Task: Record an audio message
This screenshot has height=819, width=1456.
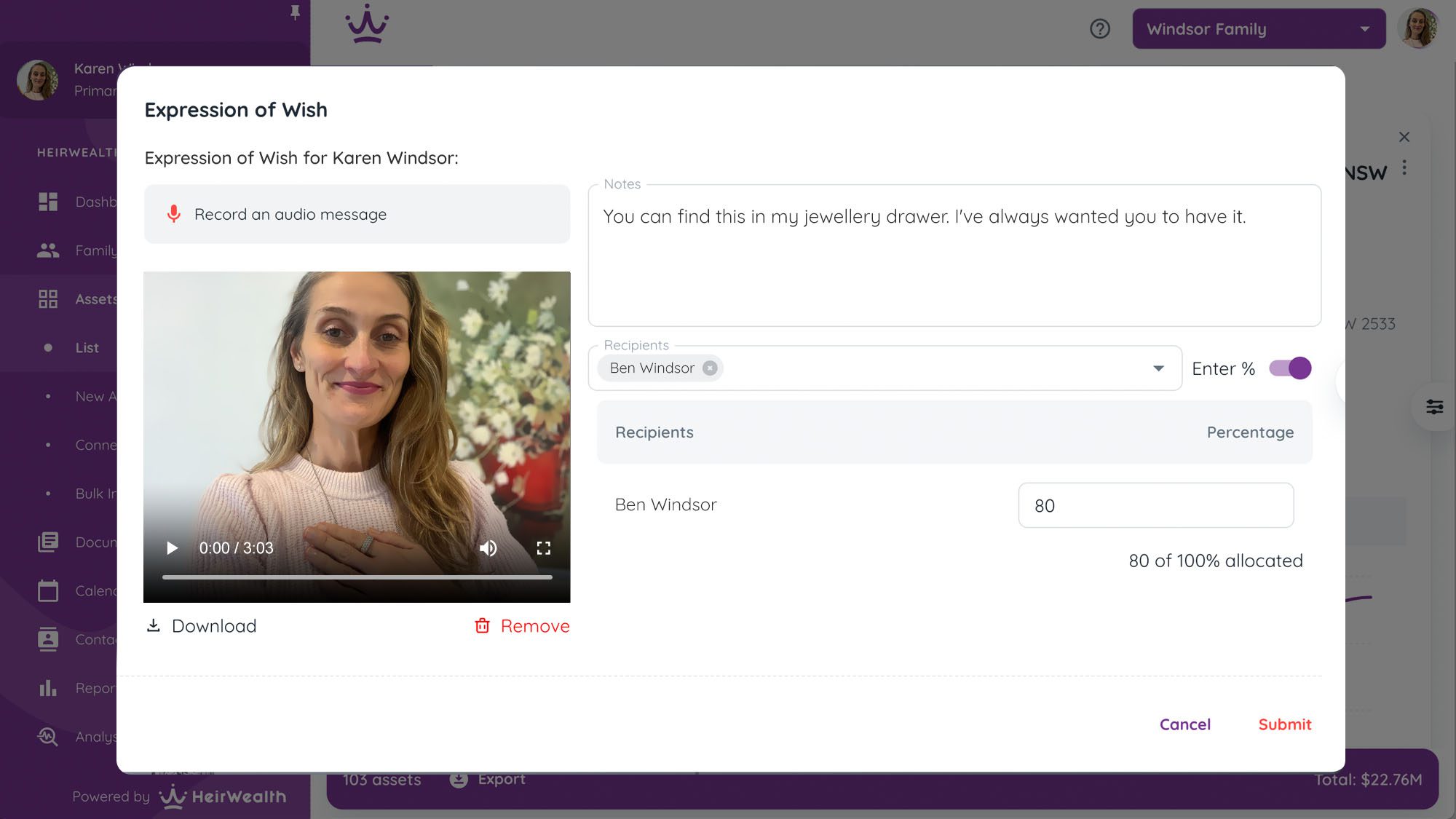Action: click(x=357, y=214)
